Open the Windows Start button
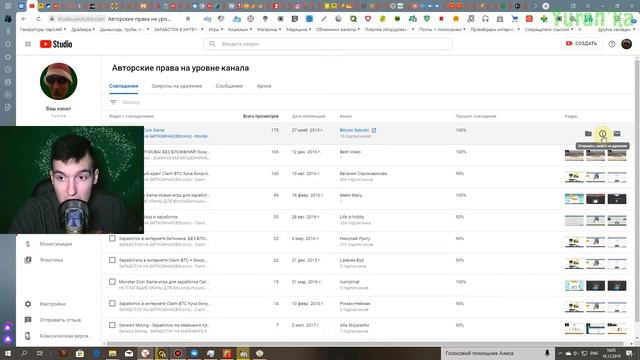The image size is (640, 360). 8,353
